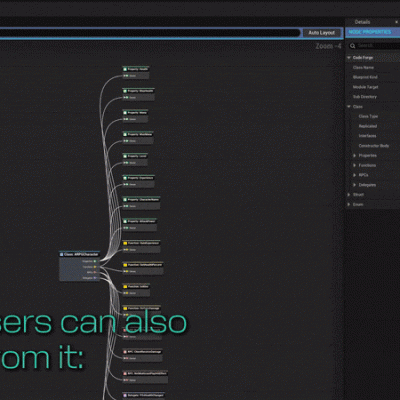Click the Property CharacterName node icon
The image size is (400, 400).
[x=125, y=200]
